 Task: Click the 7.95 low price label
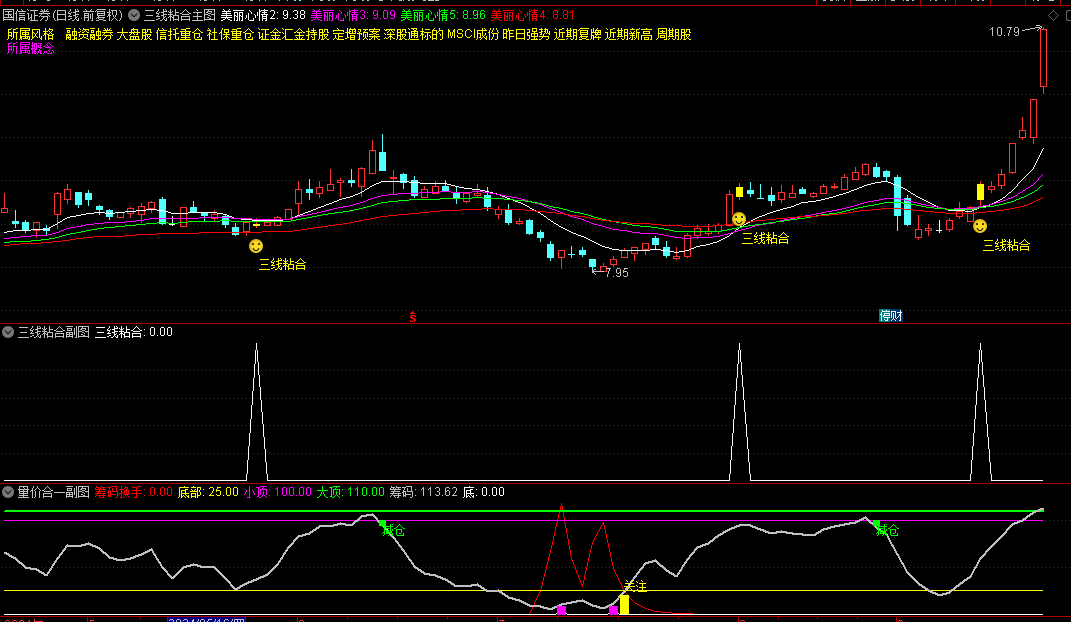click(617, 272)
